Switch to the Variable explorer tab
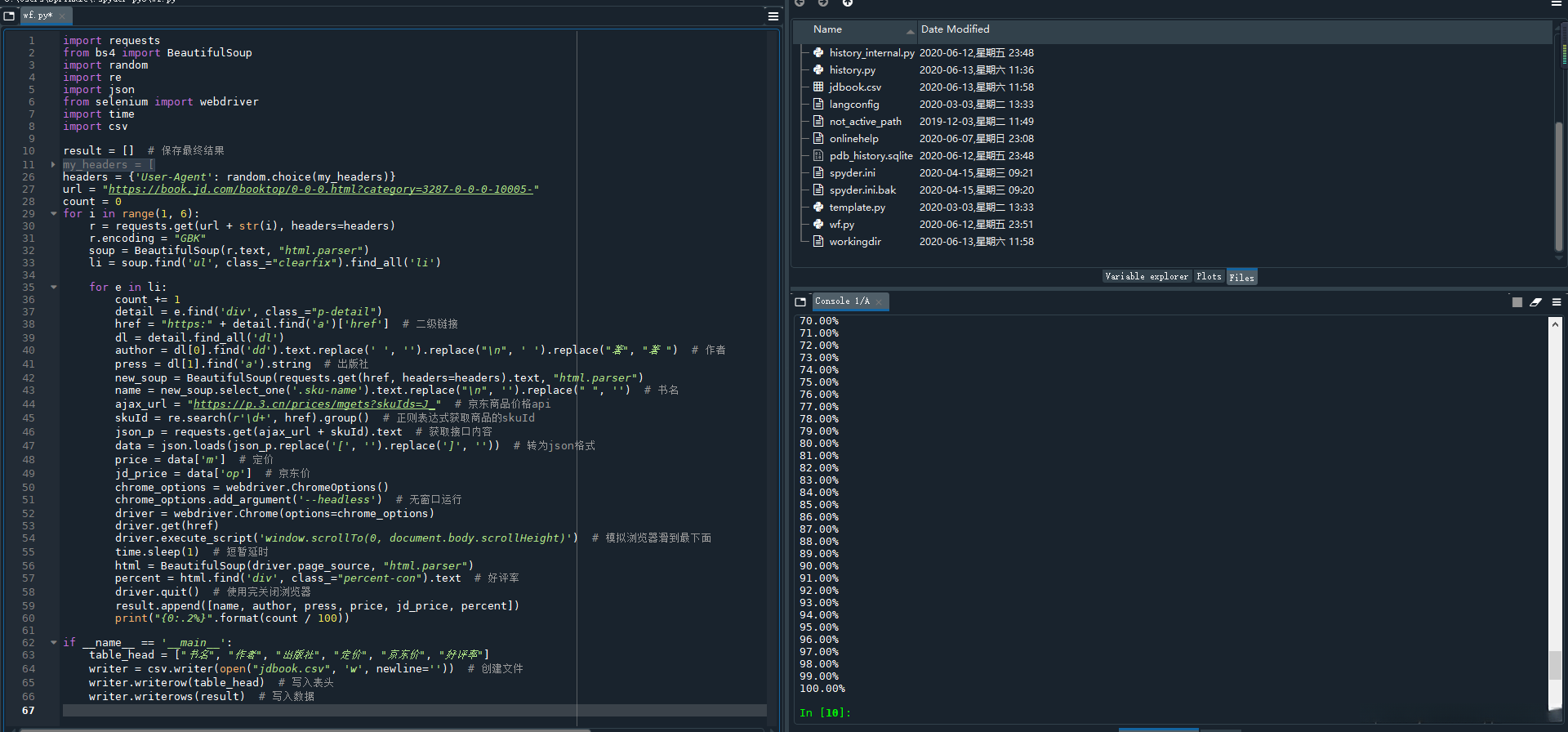The height and width of the screenshot is (732, 1568). click(x=1146, y=277)
